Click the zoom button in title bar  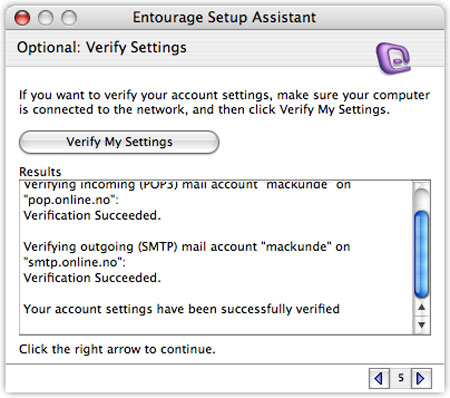(69, 17)
